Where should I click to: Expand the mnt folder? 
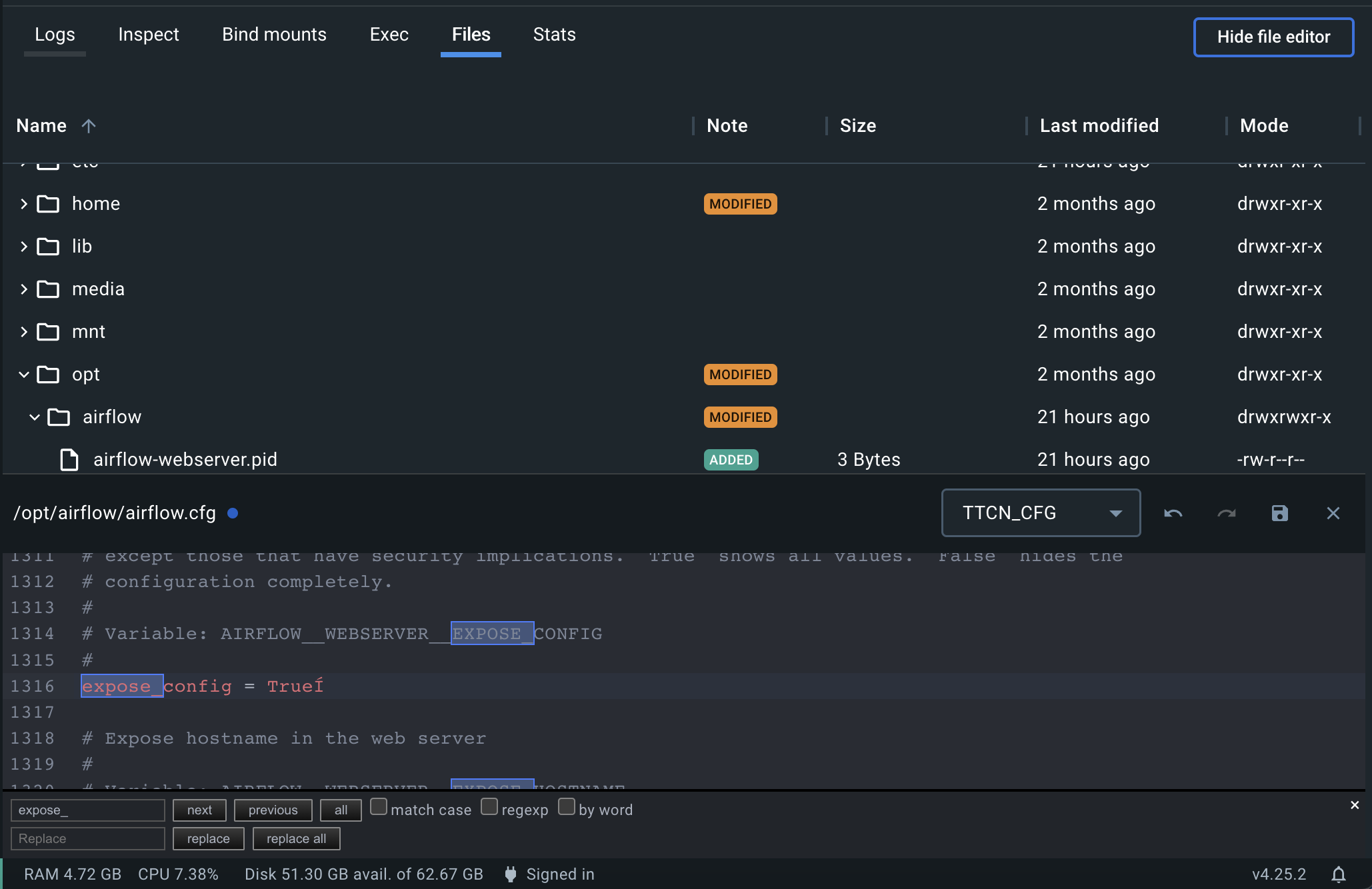point(24,332)
